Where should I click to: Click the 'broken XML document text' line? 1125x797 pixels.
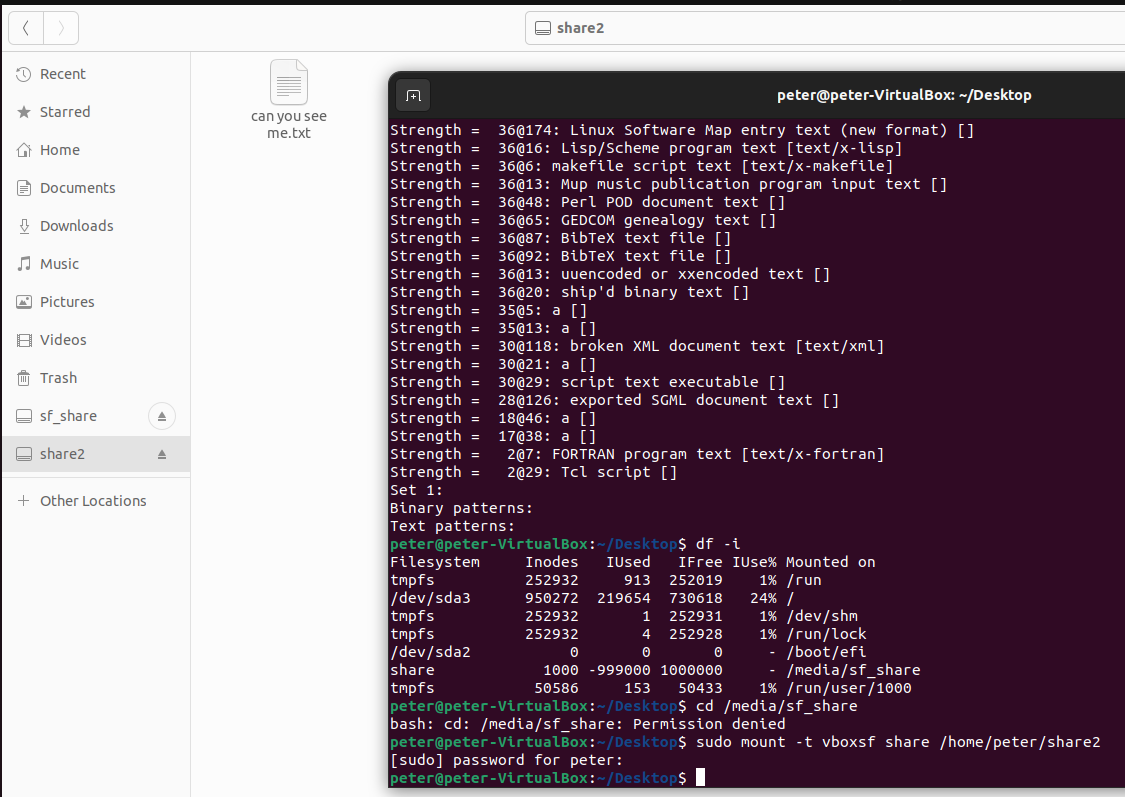(x=637, y=346)
